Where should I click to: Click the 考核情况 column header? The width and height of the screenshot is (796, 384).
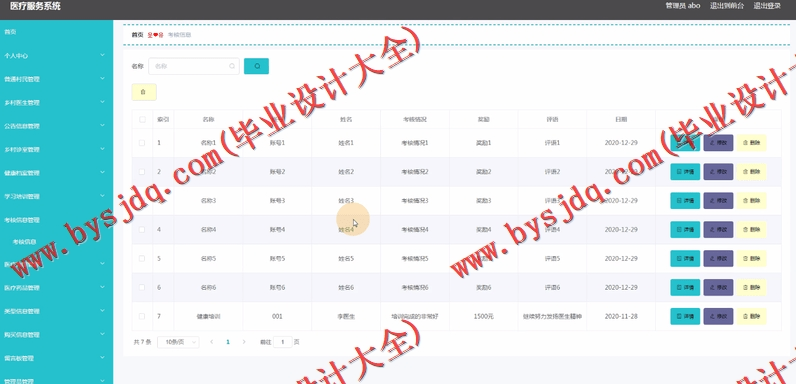415,120
